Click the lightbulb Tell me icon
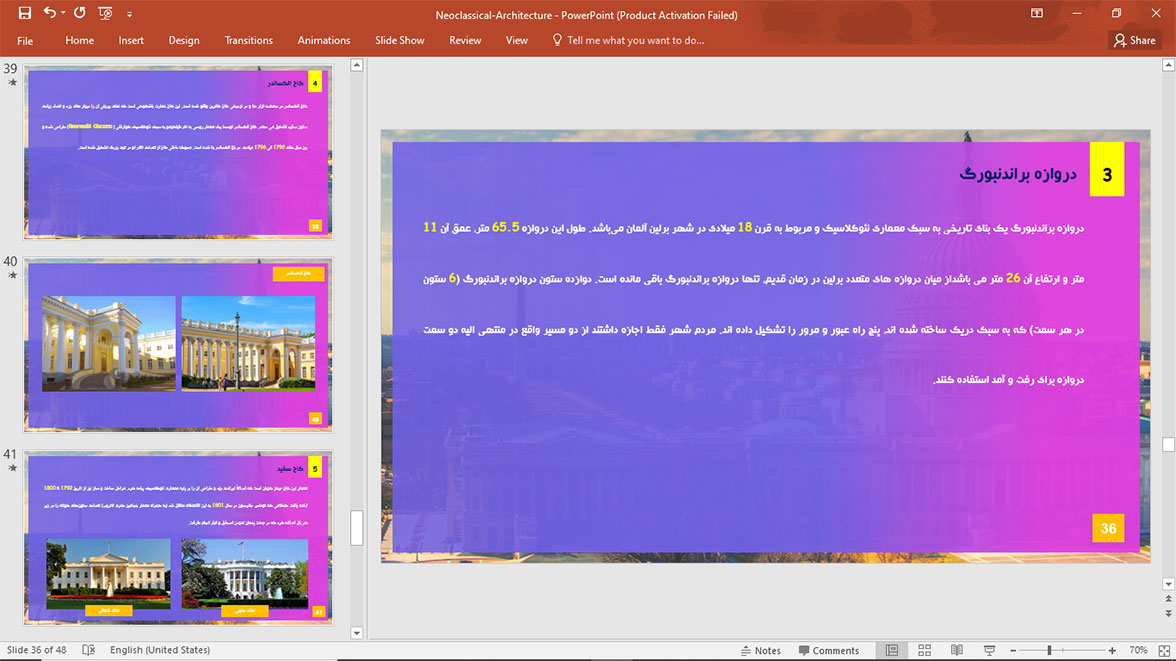1176x661 pixels. click(x=556, y=40)
